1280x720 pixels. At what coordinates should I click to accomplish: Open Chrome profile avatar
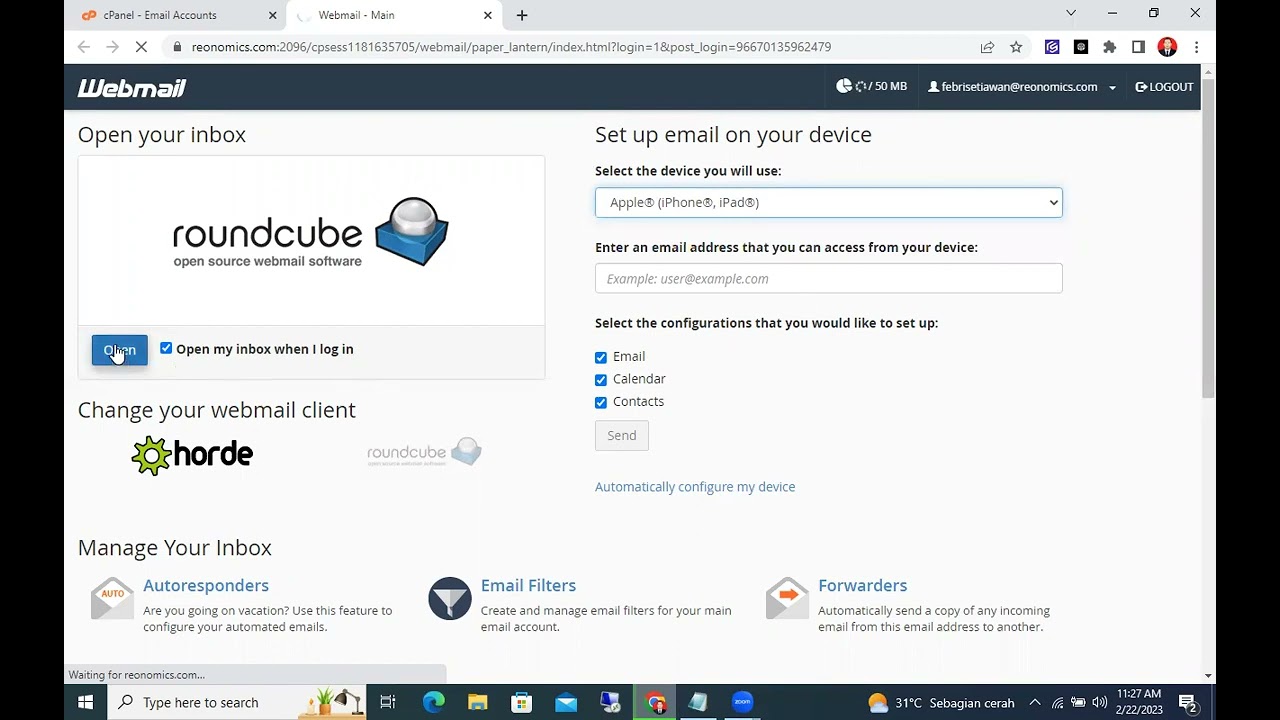pos(1167,47)
